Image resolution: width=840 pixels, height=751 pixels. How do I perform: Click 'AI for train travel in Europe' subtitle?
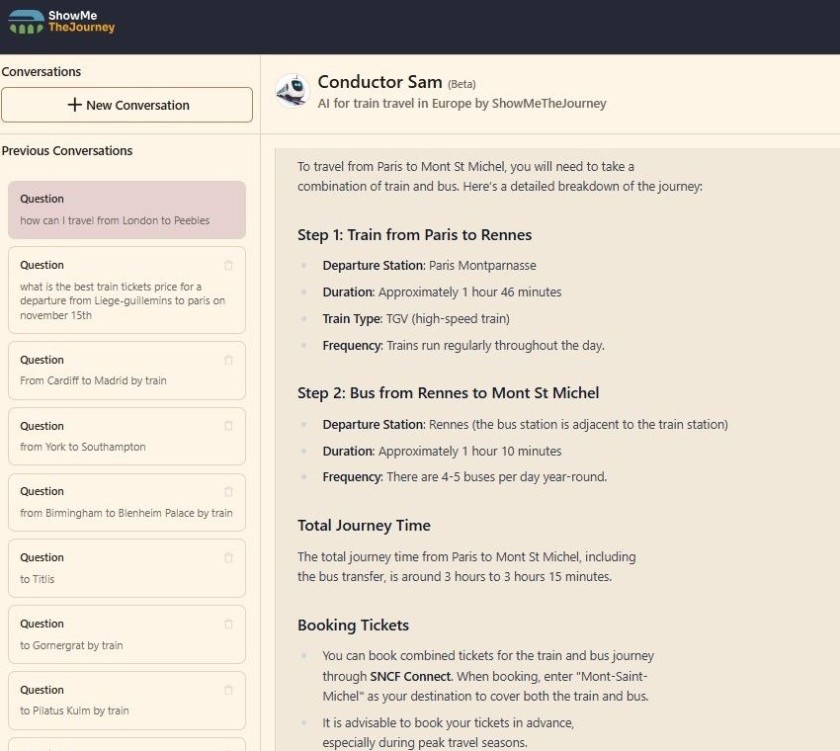[462, 103]
